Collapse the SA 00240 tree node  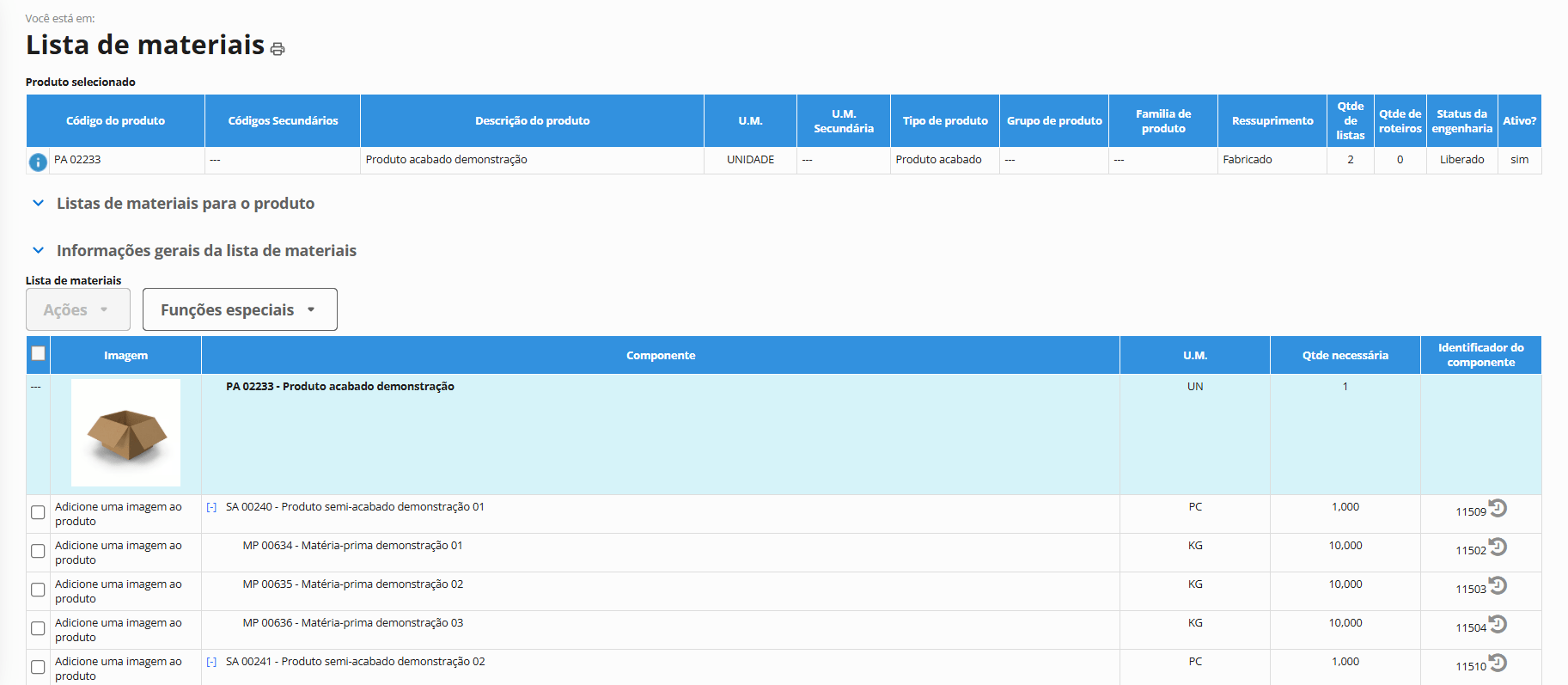pyautogui.click(x=211, y=507)
